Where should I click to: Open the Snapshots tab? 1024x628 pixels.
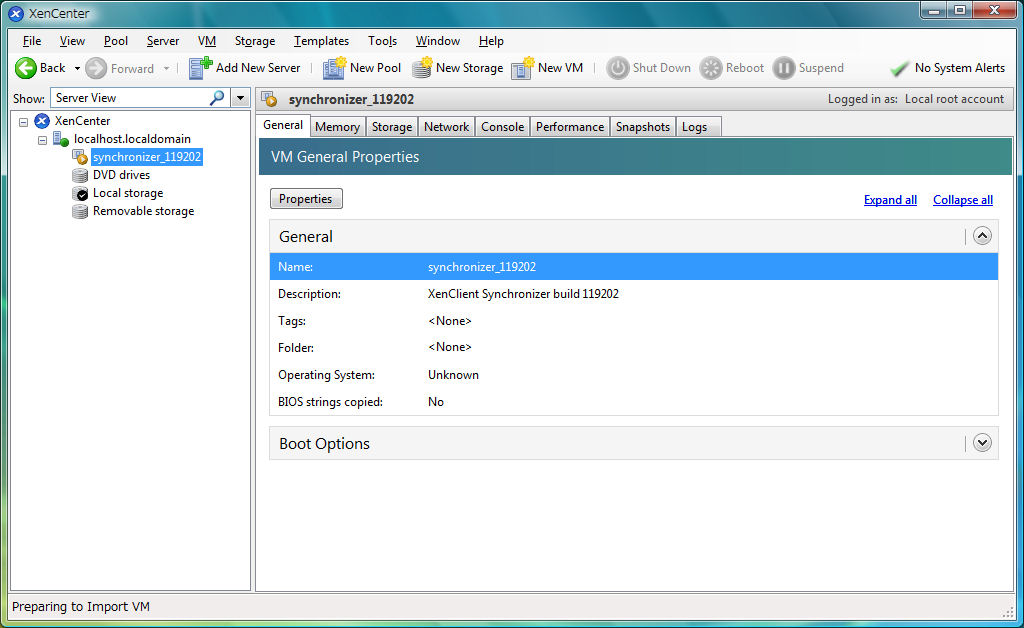[642, 127]
